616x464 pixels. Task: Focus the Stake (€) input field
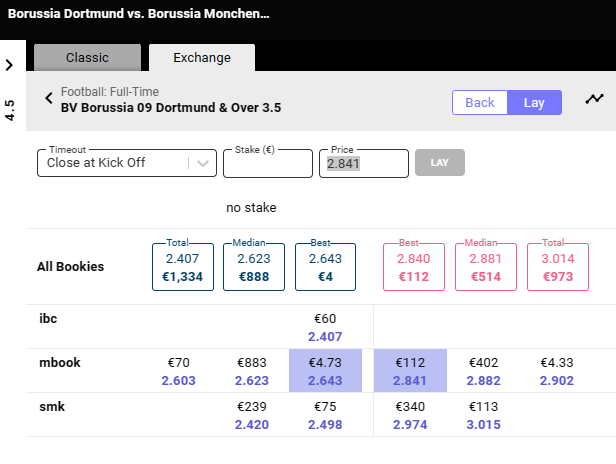coord(268,163)
